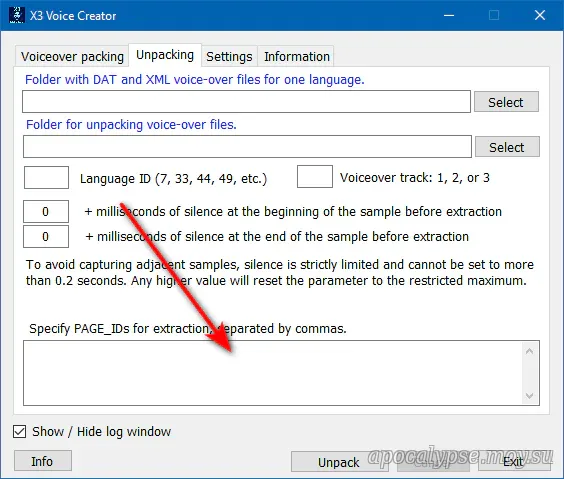
Task: Click the silence at beginning milliseconds field
Action: [46, 211]
